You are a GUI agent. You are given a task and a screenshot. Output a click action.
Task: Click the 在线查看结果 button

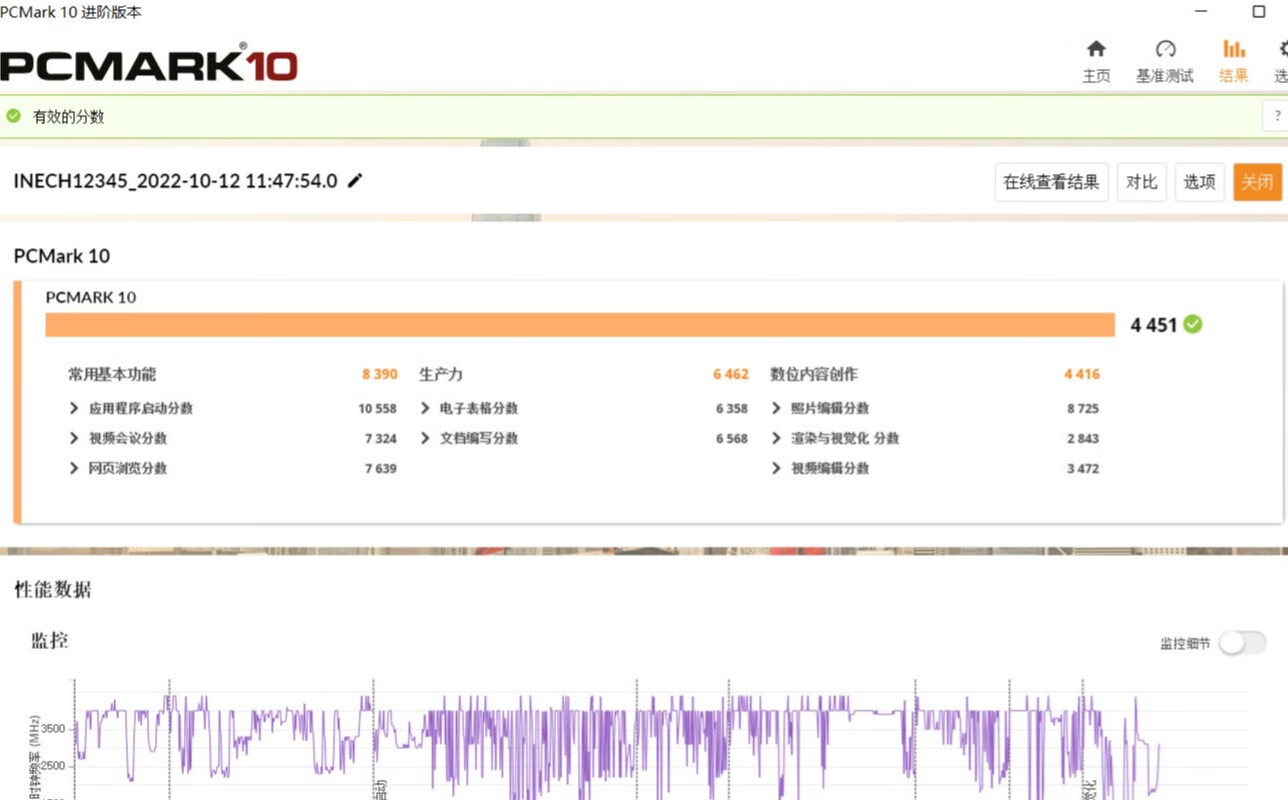pos(1051,182)
